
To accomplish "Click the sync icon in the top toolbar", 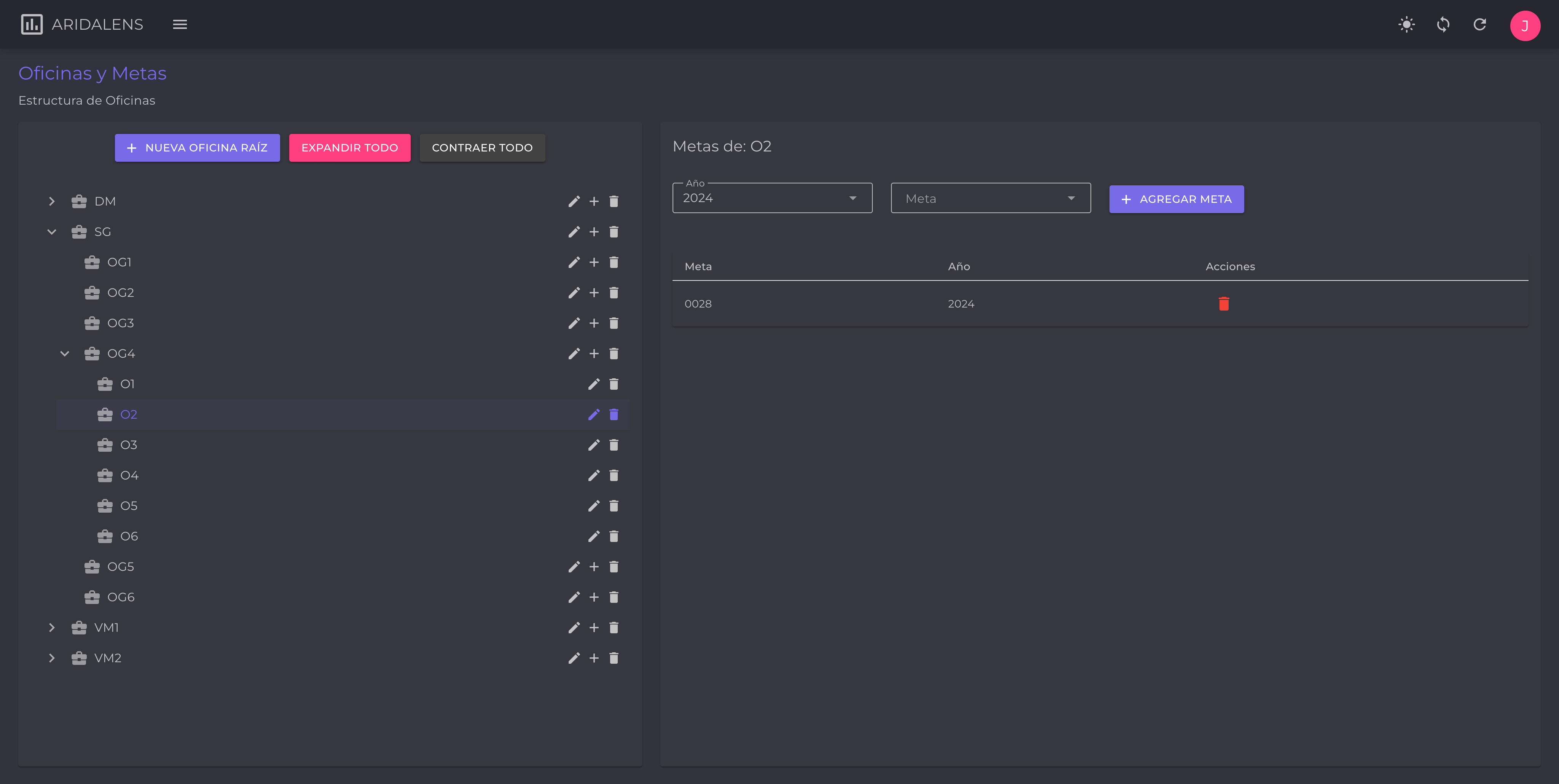I will [1443, 25].
